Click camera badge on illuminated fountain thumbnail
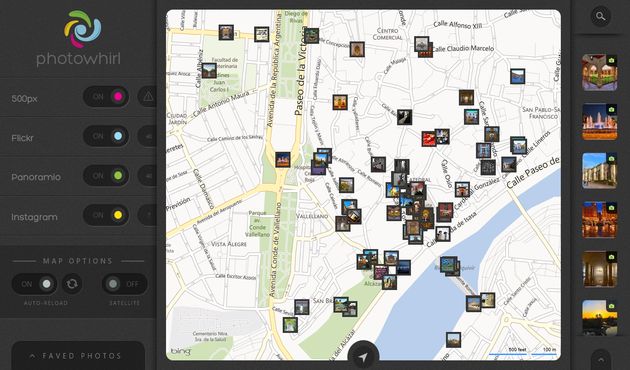The image size is (630, 370). 611,109
